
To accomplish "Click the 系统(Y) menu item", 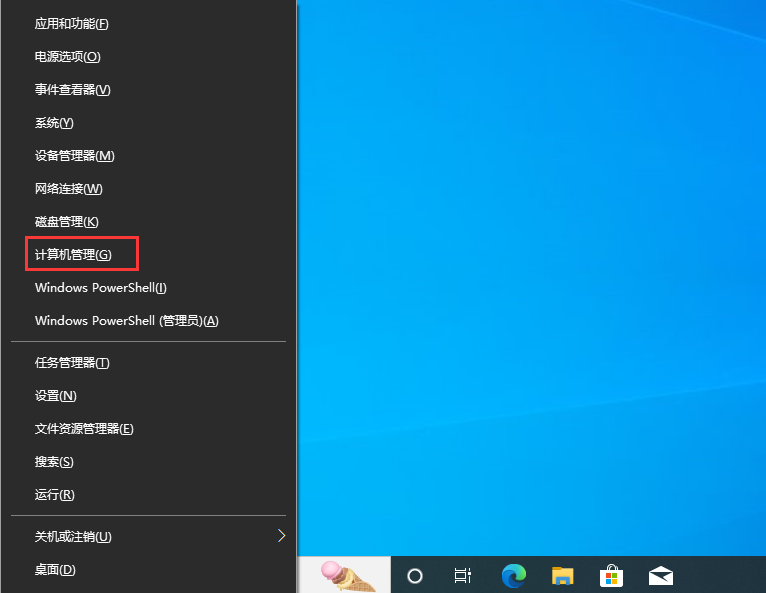I will [x=148, y=123].
